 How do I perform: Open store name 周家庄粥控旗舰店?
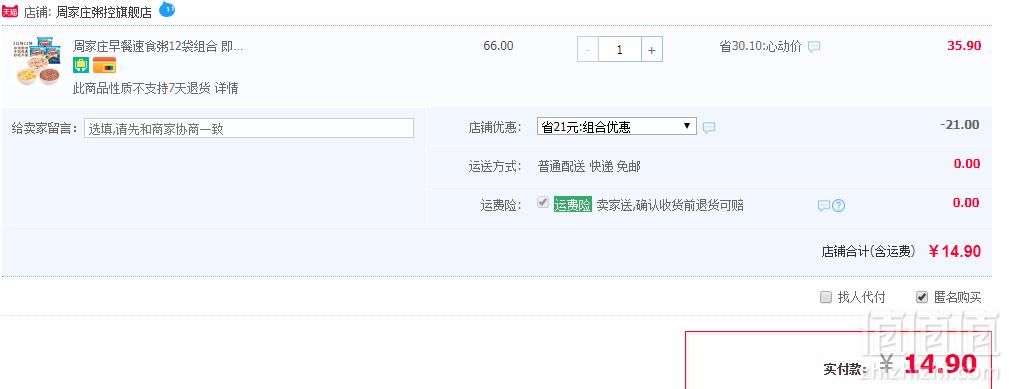pos(104,12)
